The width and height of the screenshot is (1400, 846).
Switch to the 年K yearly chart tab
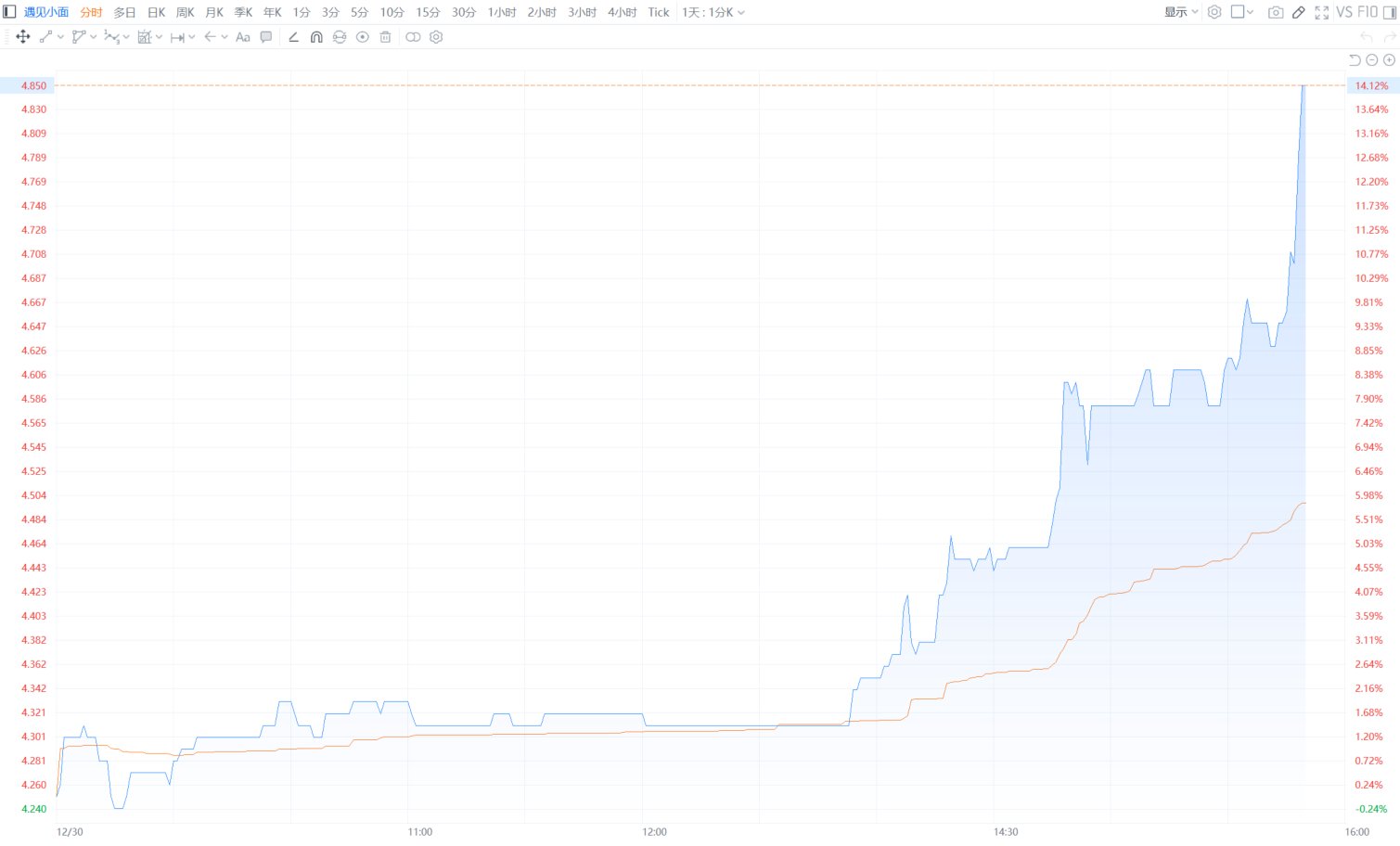coord(272,12)
